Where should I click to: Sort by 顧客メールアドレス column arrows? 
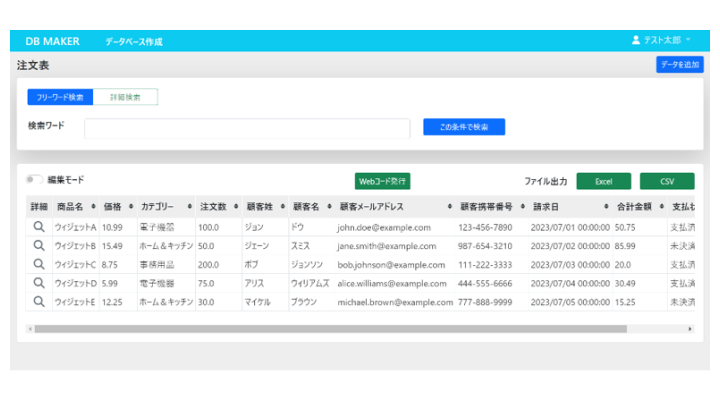click(x=447, y=207)
